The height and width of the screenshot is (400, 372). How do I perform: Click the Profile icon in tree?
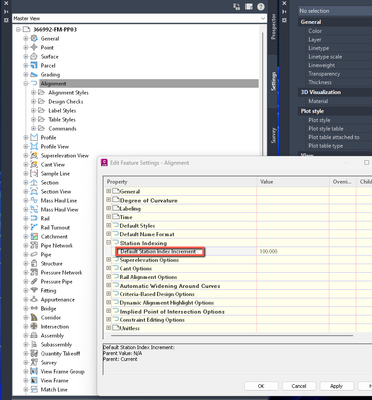(x=34, y=137)
